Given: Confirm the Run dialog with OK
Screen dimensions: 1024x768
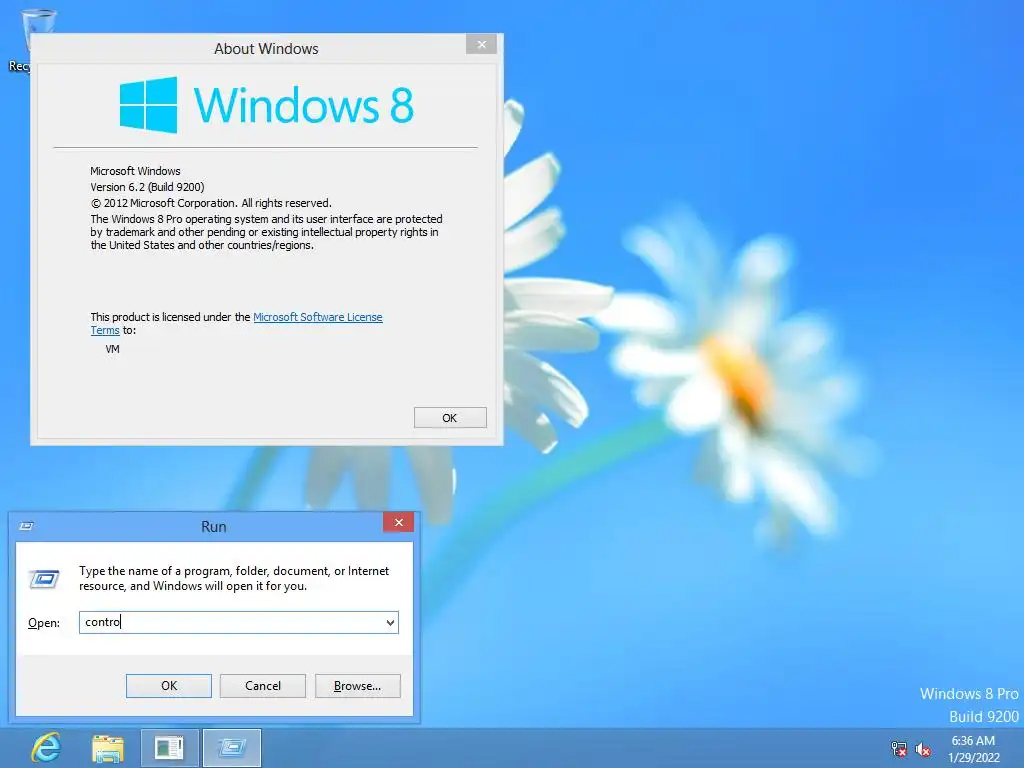Looking at the screenshot, I should (168, 686).
